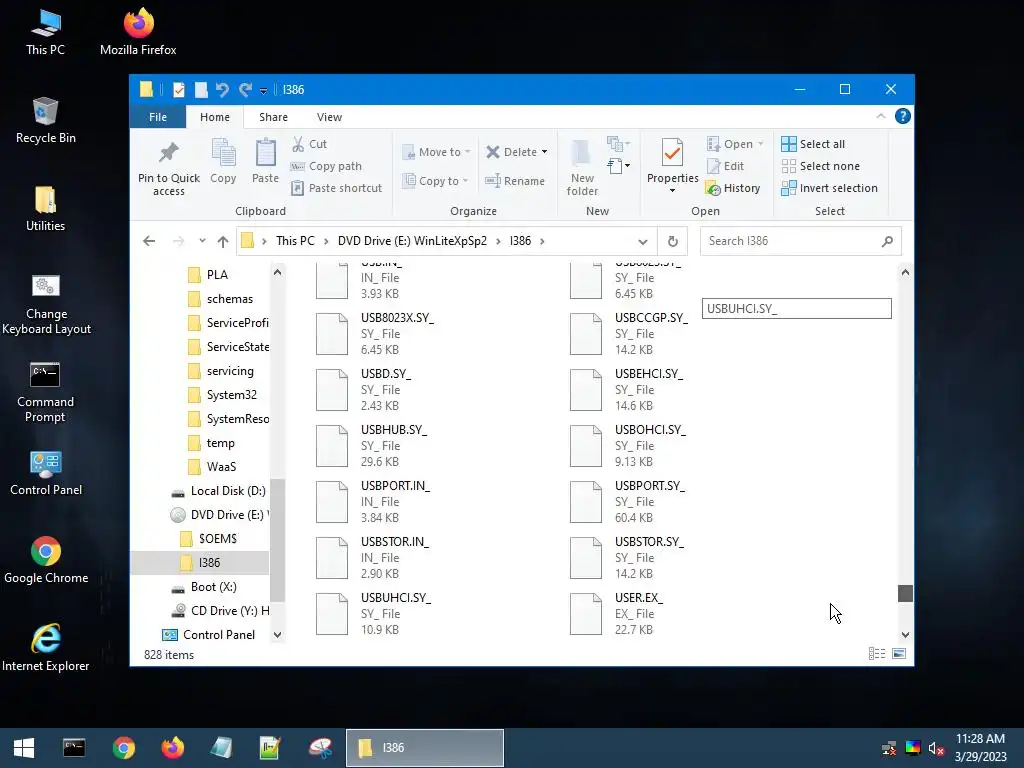The width and height of the screenshot is (1024, 768).
Task: Switch to the Home ribbon tab
Action: point(215,117)
